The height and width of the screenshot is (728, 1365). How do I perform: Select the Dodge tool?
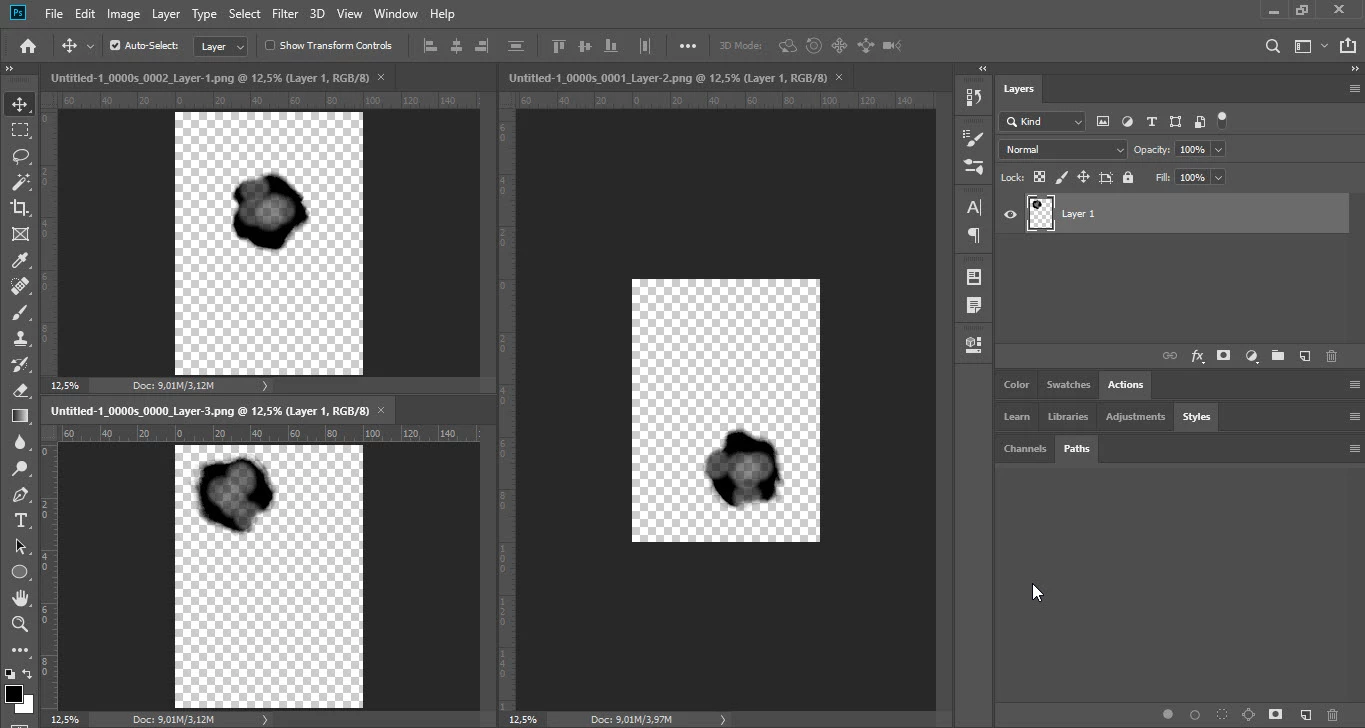20,468
